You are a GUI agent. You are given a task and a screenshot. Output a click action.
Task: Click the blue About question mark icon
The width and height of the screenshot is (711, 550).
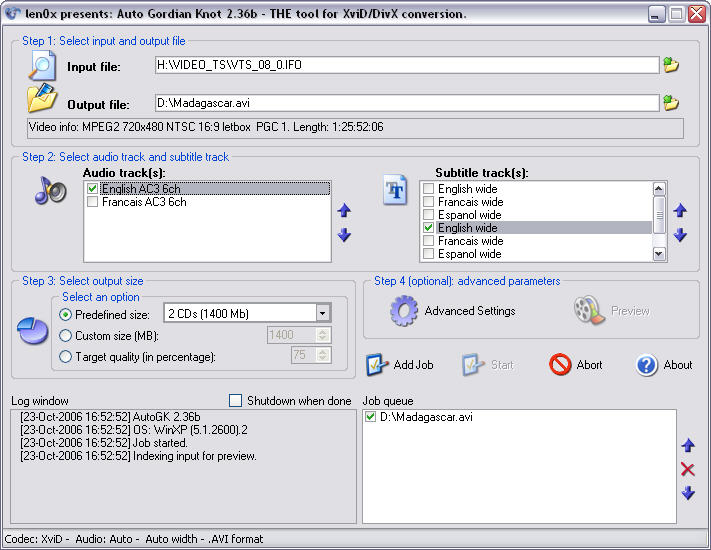[647, 365]
